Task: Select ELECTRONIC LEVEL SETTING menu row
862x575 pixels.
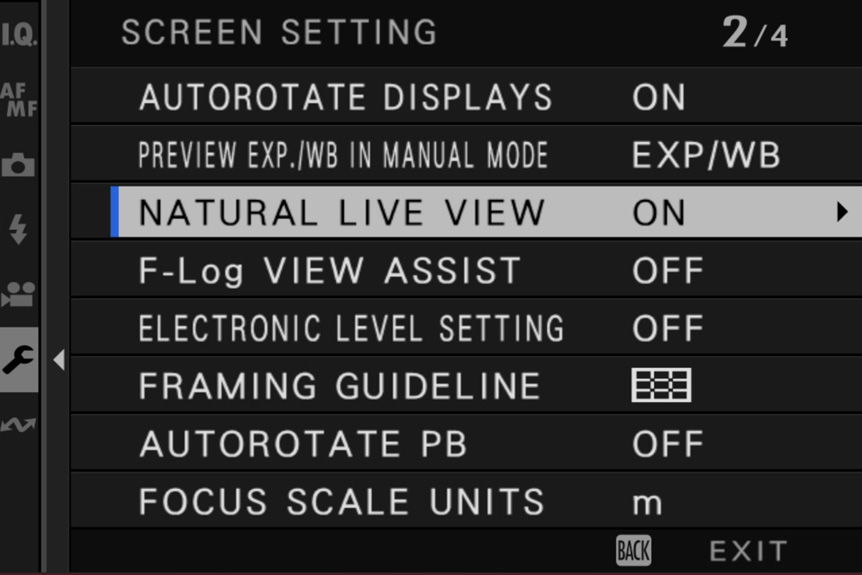Action: [466, 328]
